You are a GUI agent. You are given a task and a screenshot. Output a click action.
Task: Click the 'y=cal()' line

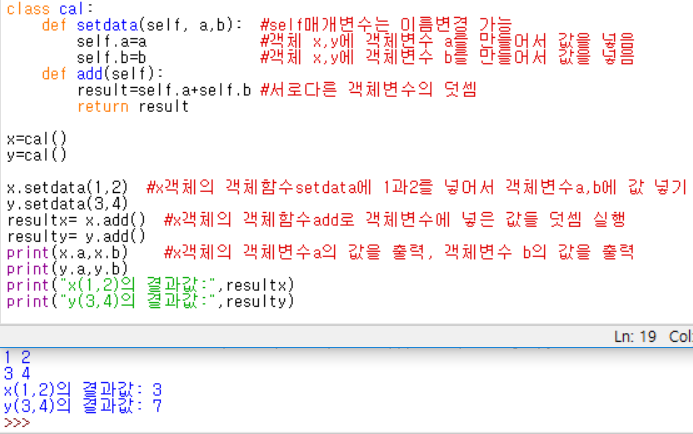click(37, 155)
